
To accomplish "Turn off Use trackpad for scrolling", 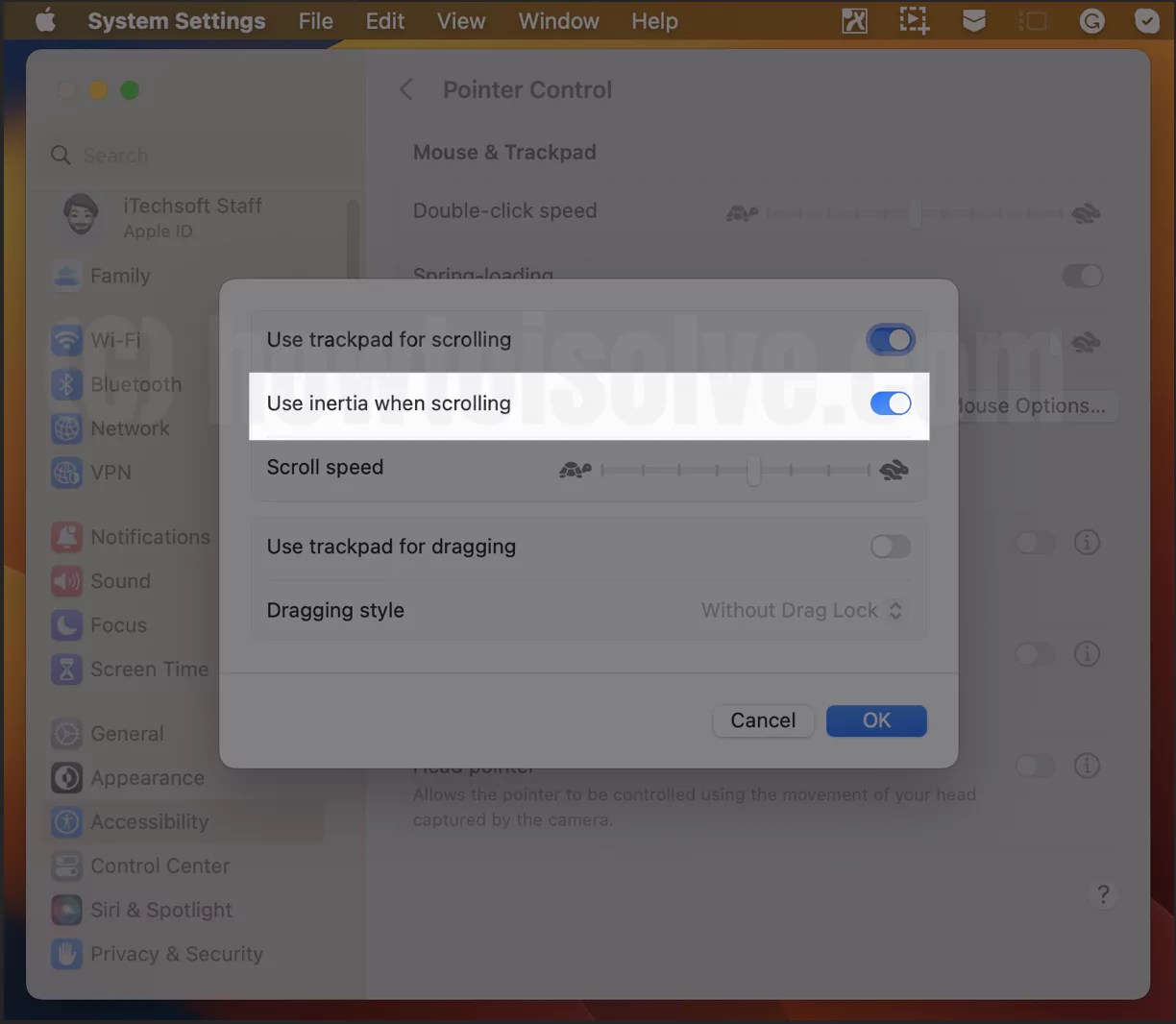I will tap(891, 339).
